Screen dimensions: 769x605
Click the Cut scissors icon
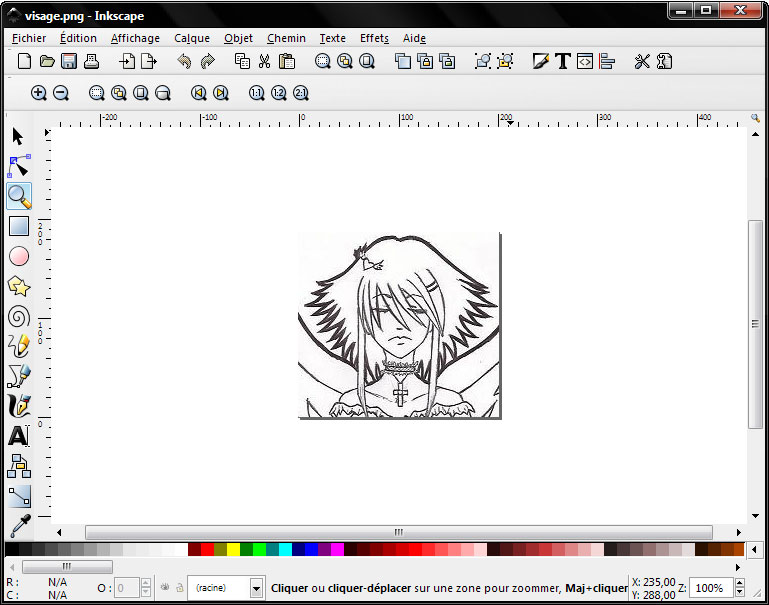264,62
